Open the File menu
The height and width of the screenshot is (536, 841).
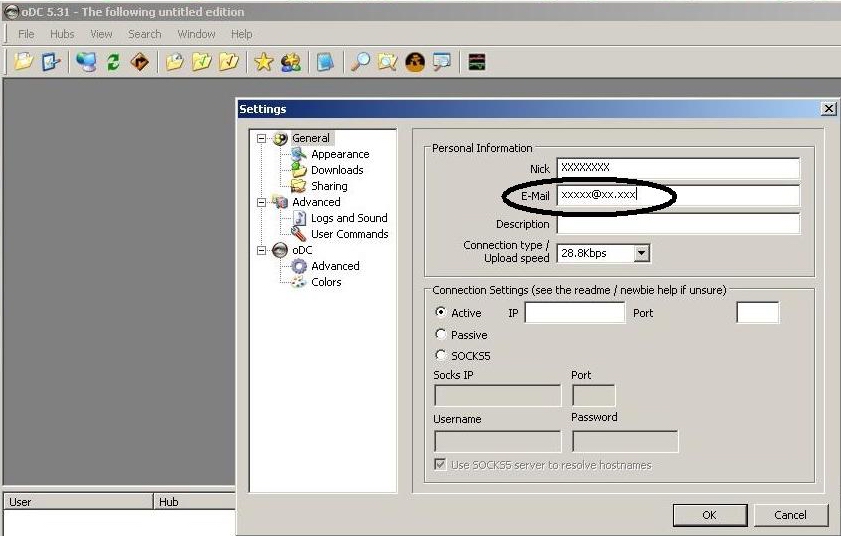(26, 34)
